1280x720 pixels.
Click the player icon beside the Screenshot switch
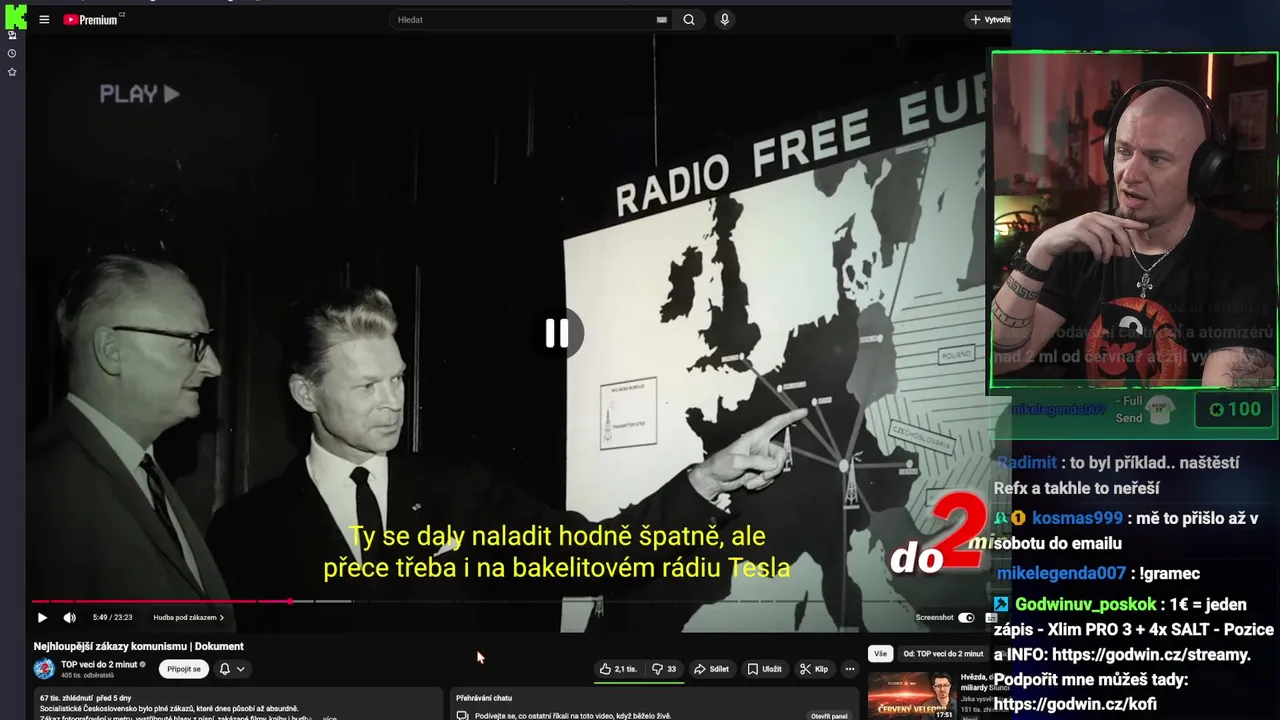991,617
